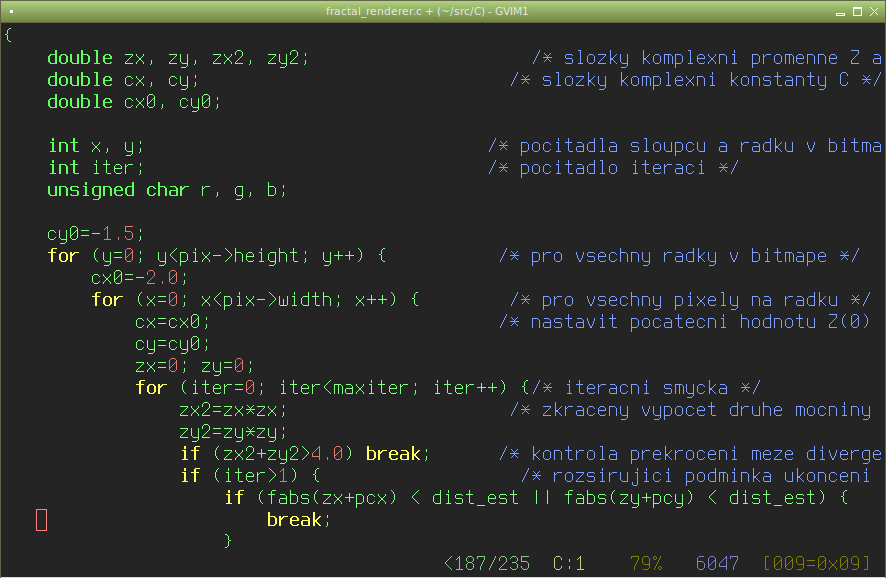Click 'fabs(zx+pcx) < dist_est' expression
886x578 pixels.
[x=392, y=498]
